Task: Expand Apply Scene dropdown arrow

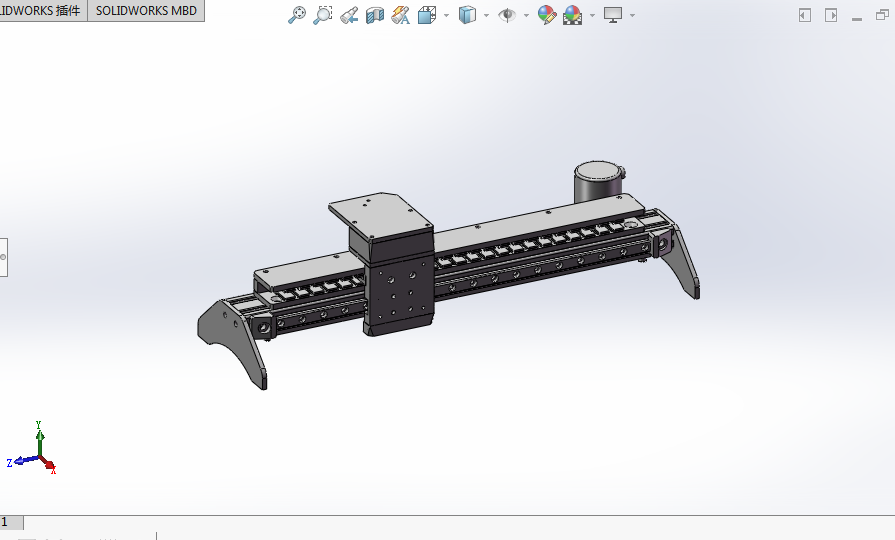Action: point(592,15)
